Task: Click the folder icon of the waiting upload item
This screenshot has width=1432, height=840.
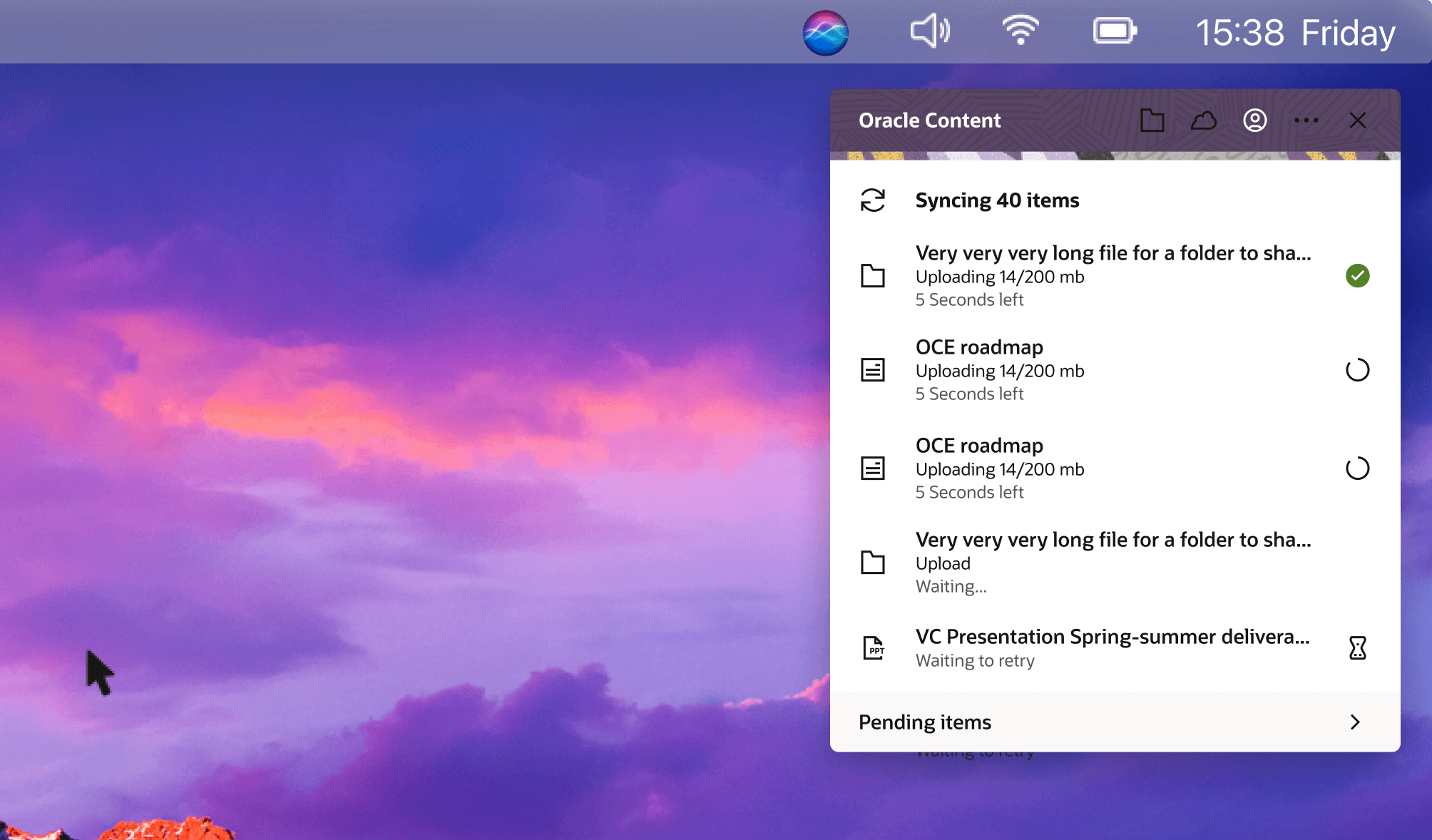Action: [872, 562]
